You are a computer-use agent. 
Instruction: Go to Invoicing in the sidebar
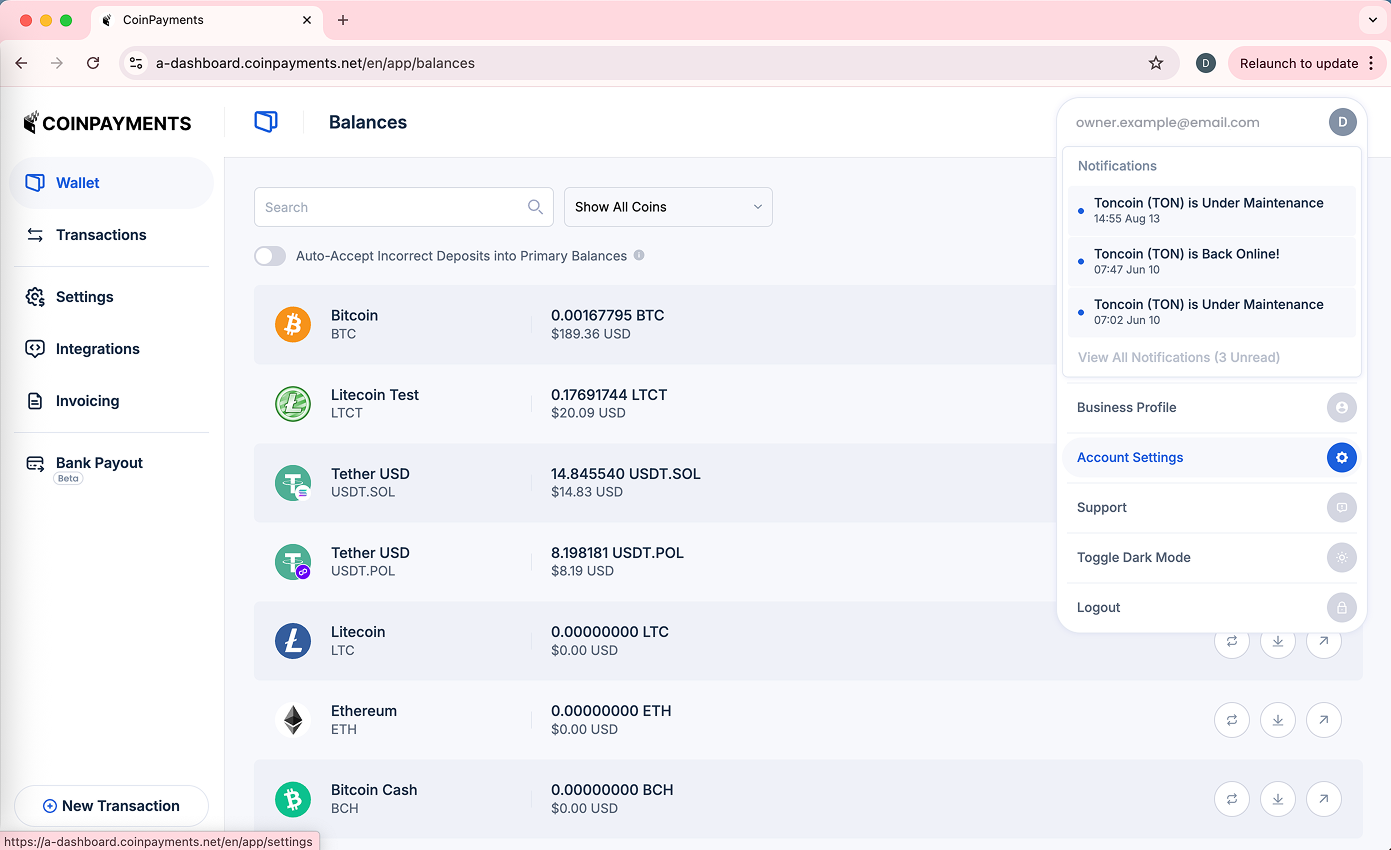click(87, 401)
